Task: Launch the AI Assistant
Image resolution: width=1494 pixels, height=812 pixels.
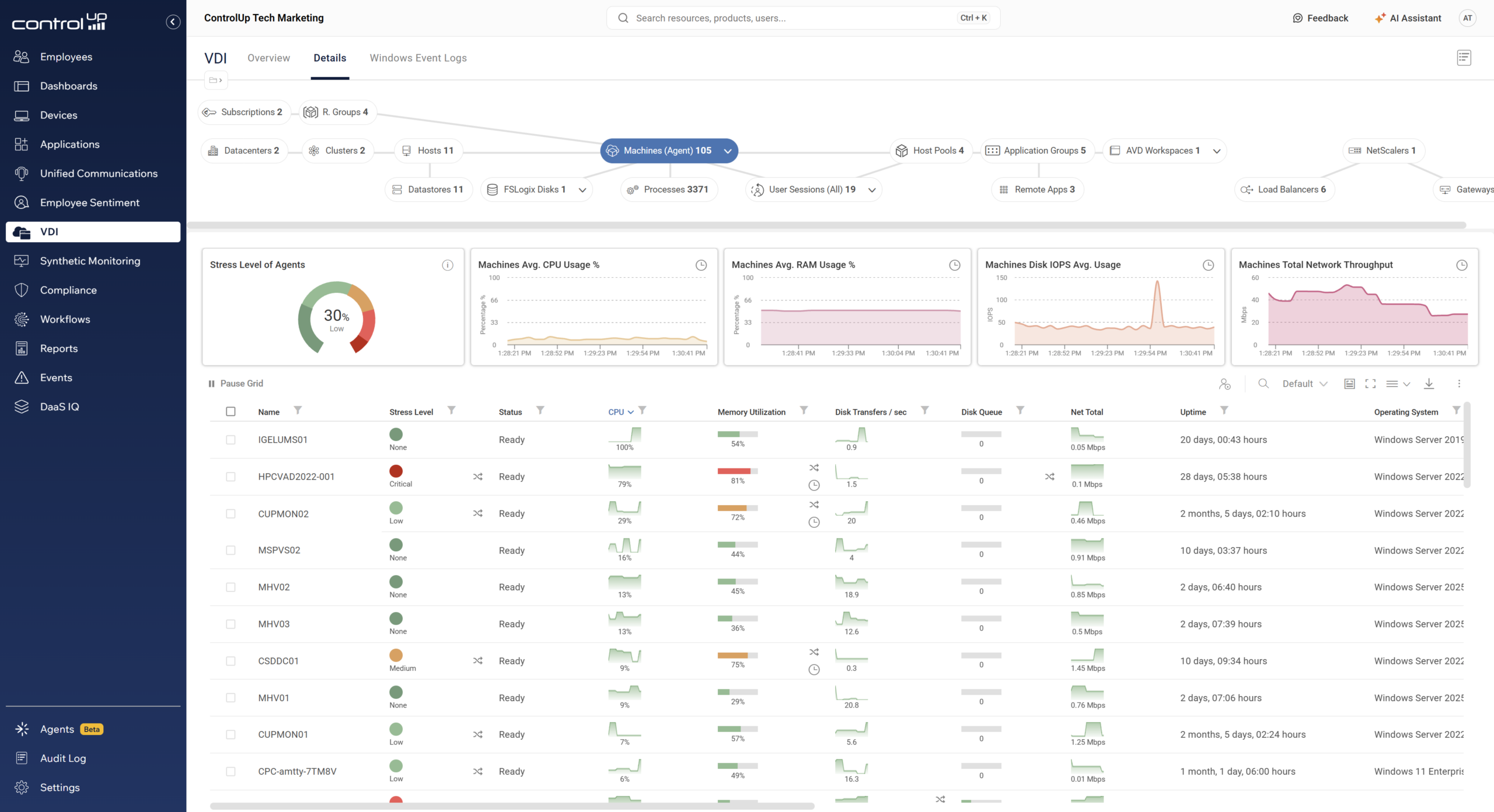Action: point(1408,18)
